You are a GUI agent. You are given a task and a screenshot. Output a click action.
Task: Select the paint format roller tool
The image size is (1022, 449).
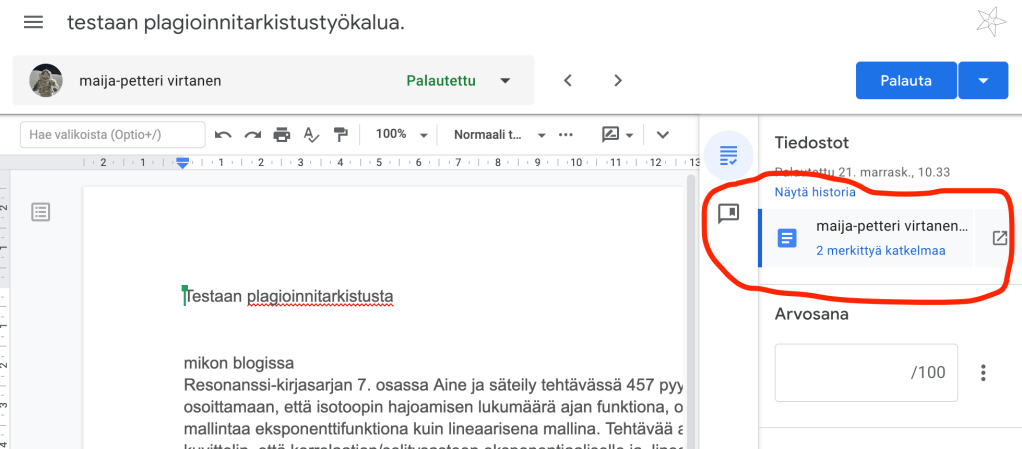[340, 134]
